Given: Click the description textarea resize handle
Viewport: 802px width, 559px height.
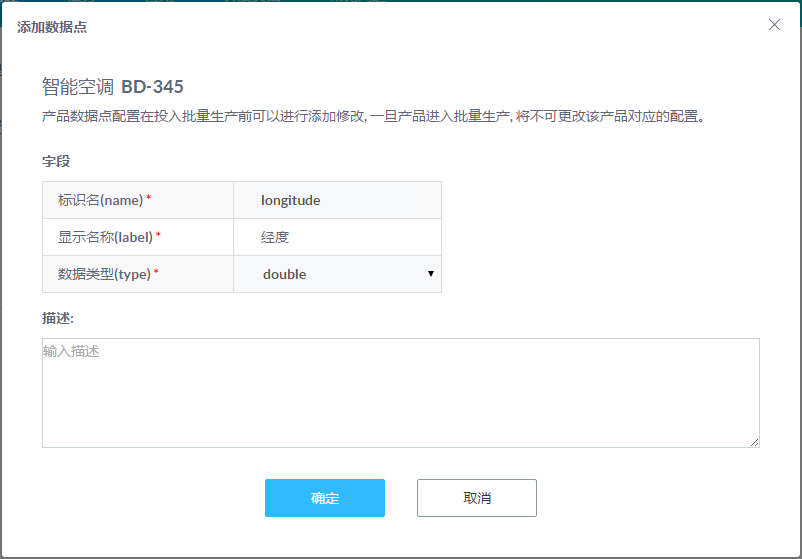Looking at the screenshot, I should coord(754,442).
